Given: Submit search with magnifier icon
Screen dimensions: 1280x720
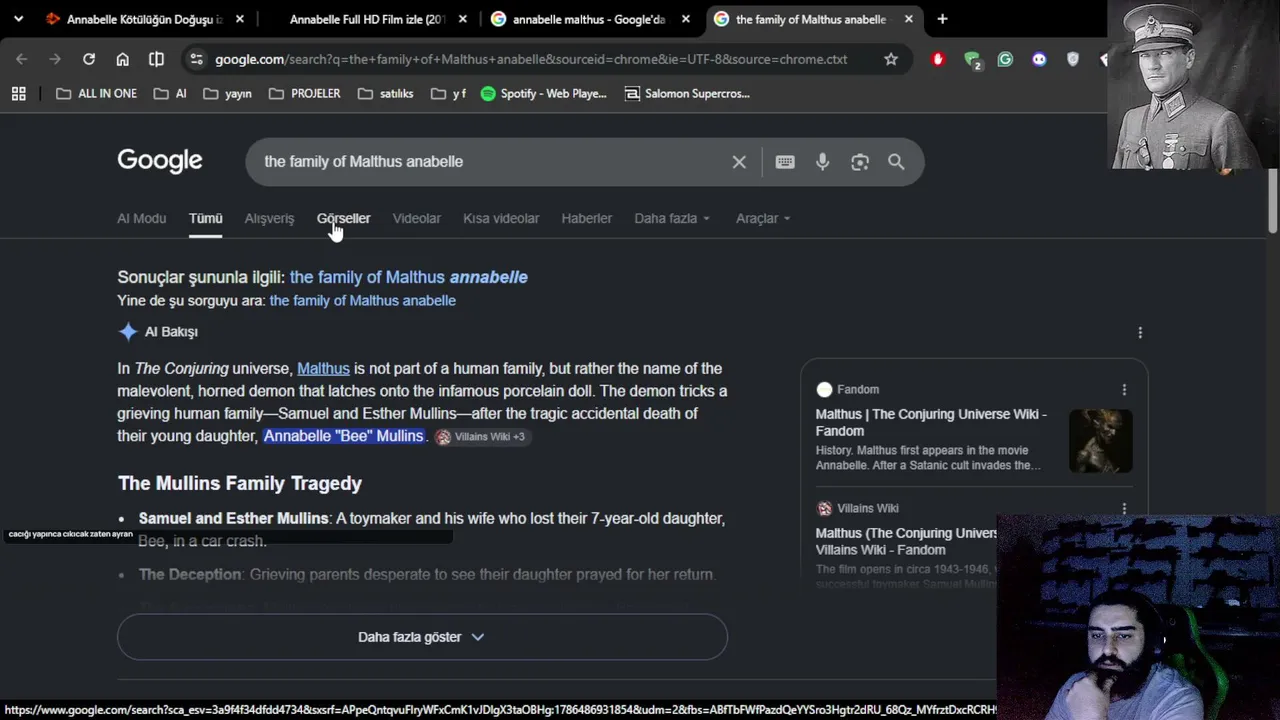Looking at the screenshot, I should pyautogui.click(x=896, y=162).
